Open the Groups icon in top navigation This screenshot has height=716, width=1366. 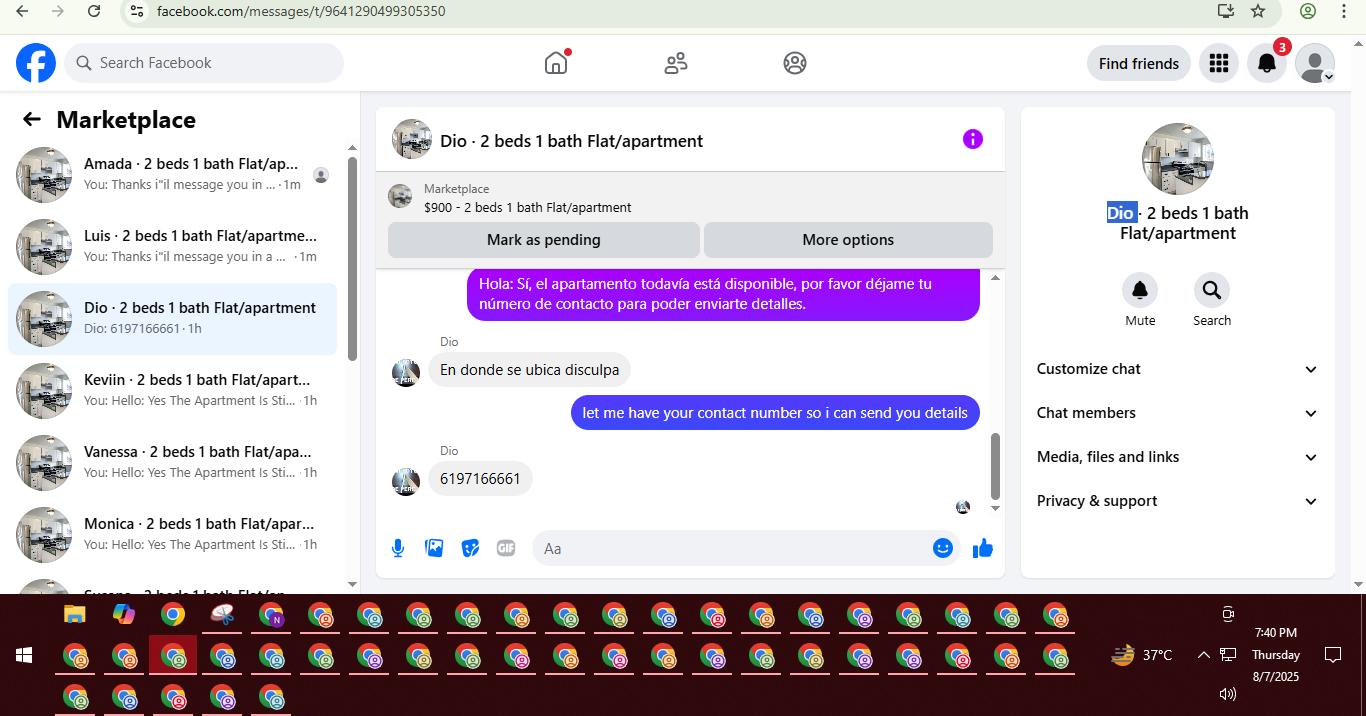[795, 63]
